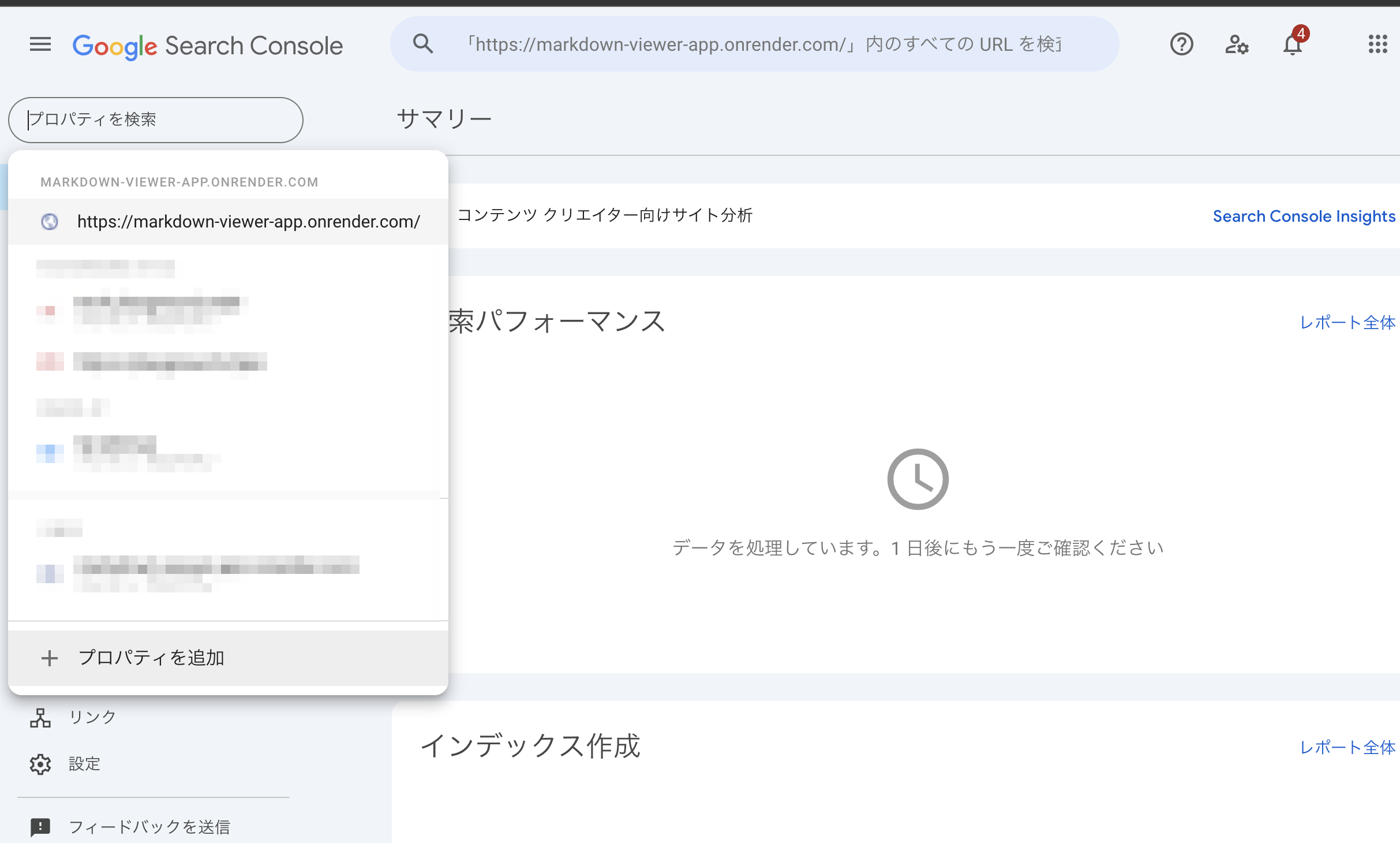Click the リンク sitemap icon
Image resolution: width=1400 pixels, height=843 pixels.
click(40, 718)
